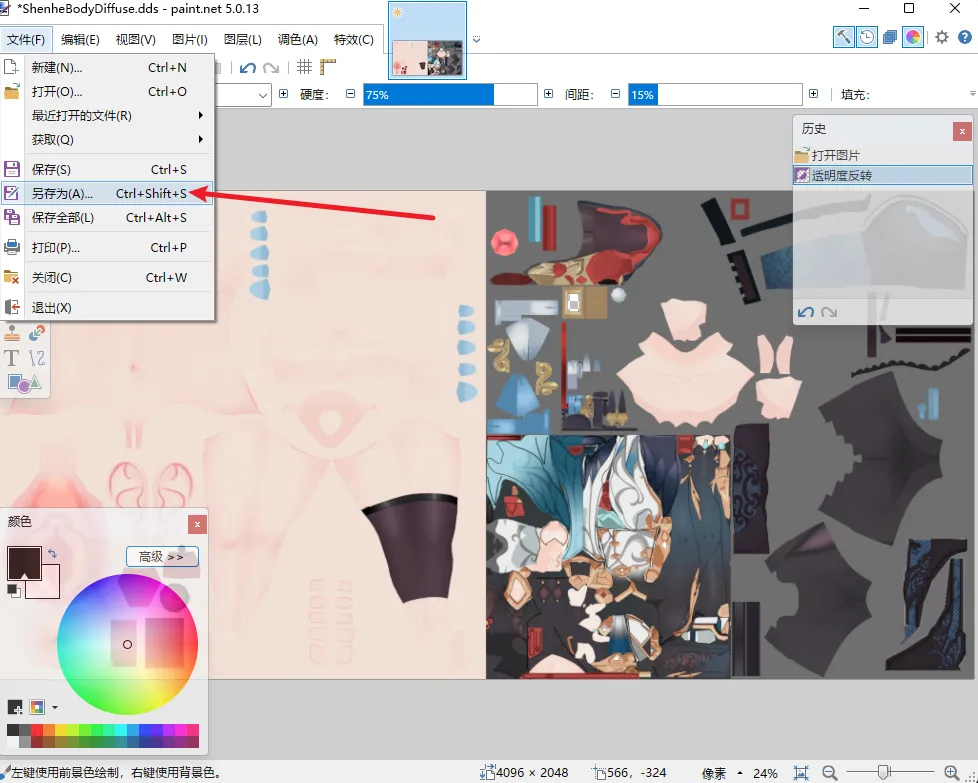Viewport: 978px width, 783px height.
Task: Close the 颜色 panel
Action: point(197,525)
